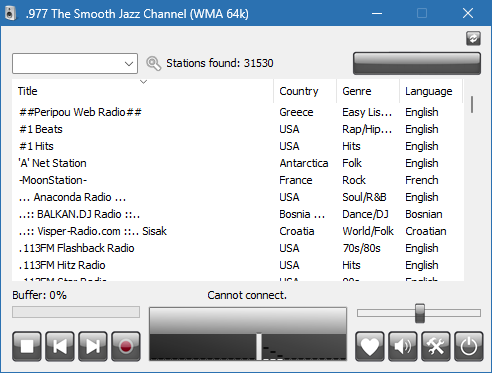Click the Greece country cell
492x373 pixels.
296,112
